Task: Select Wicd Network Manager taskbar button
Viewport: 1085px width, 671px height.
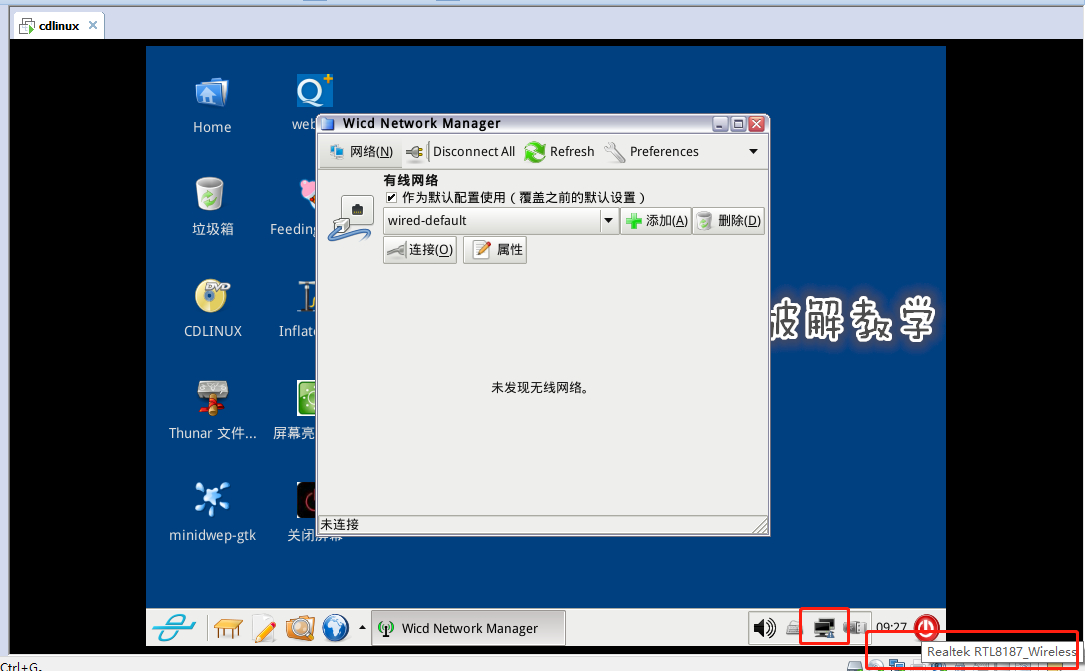Action: (468, 628)
